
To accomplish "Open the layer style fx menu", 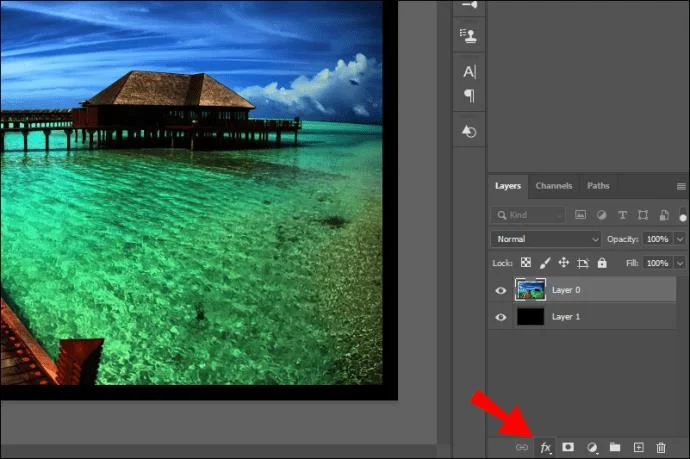I will coord(545,447).
